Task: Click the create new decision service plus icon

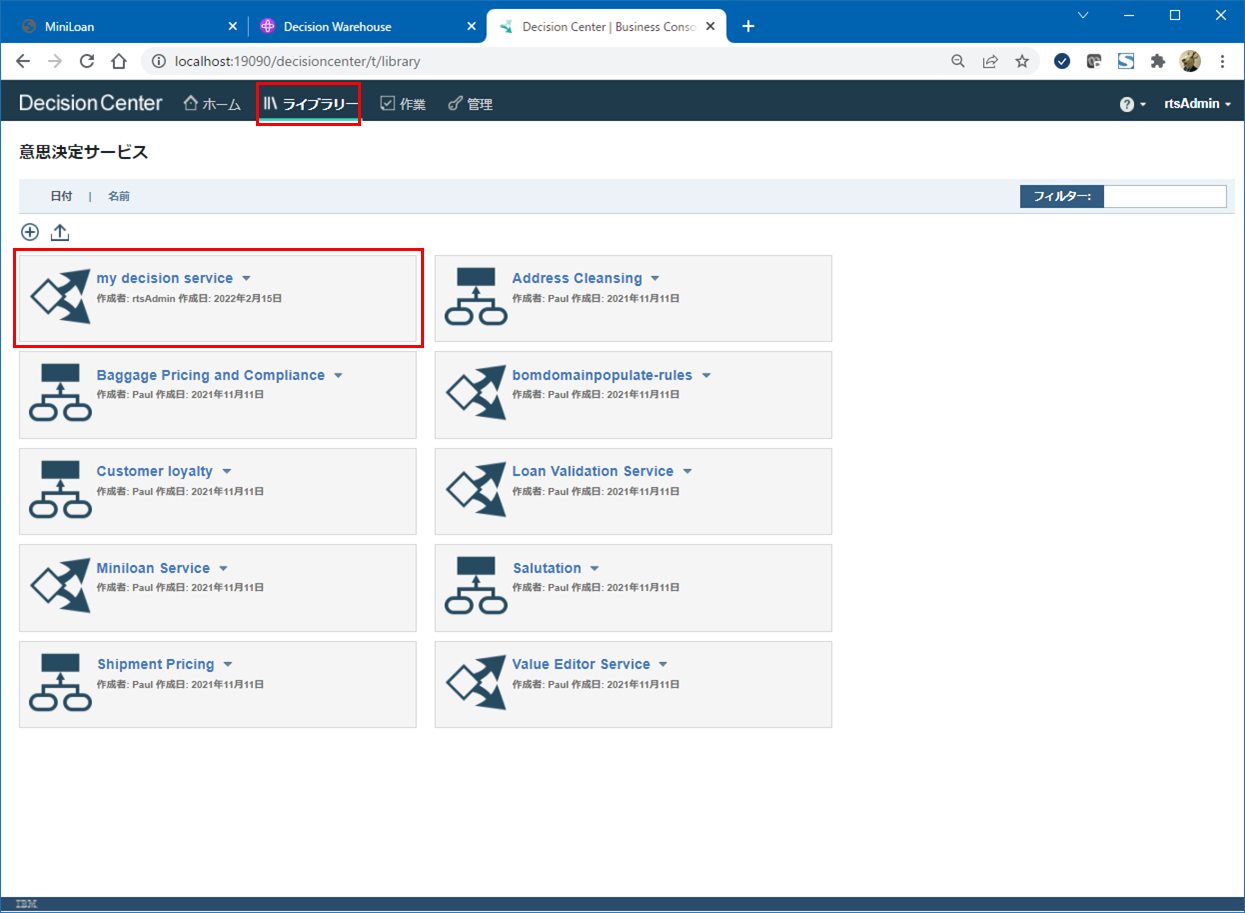Action: point(30,232)
